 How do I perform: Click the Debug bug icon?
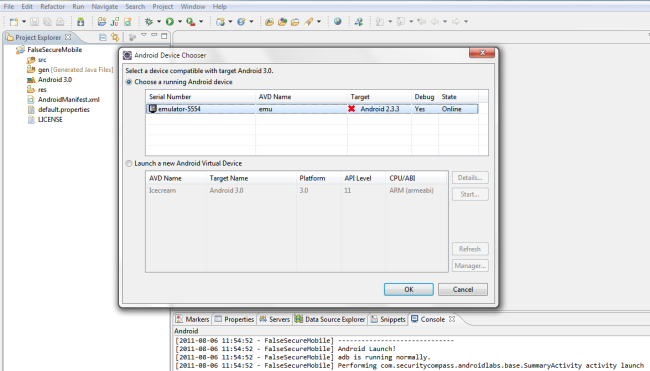[148, 22]
